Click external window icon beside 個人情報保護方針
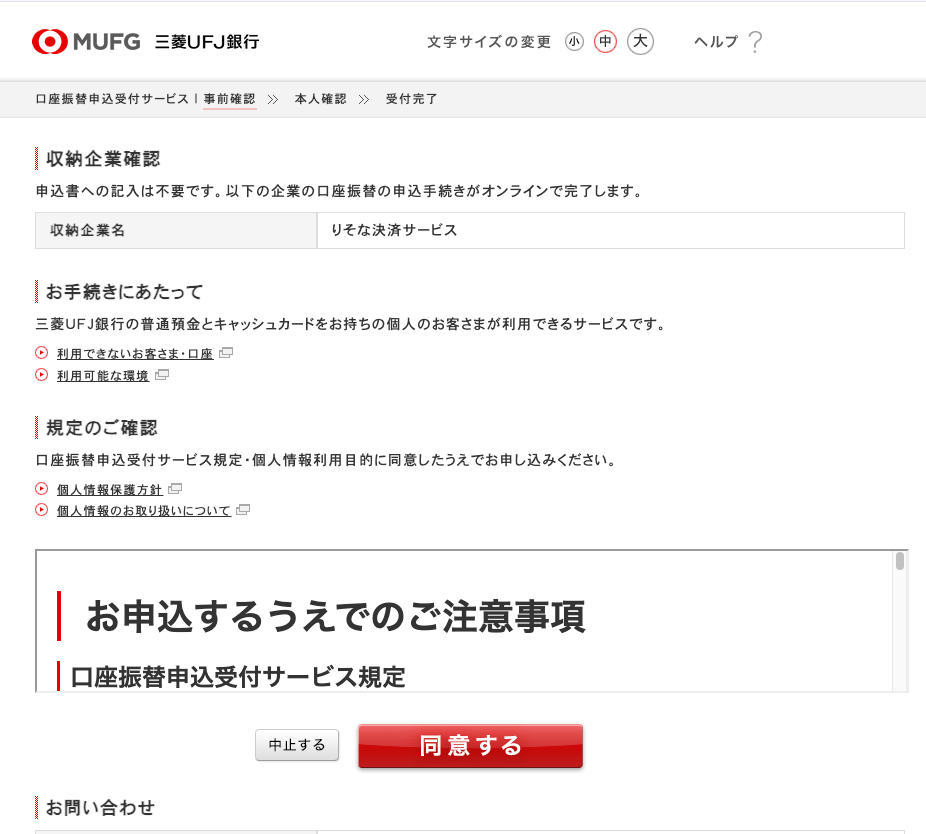 (175, 488)
